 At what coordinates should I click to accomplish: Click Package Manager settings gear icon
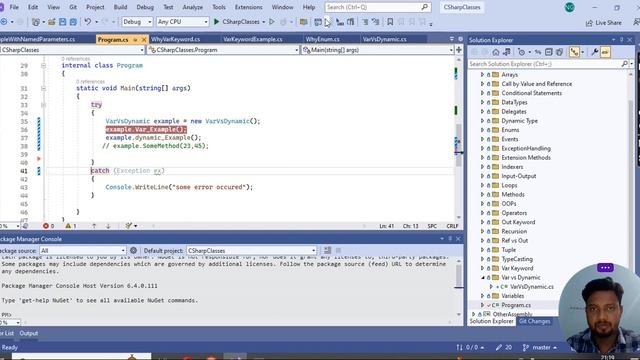pos(133,251)
